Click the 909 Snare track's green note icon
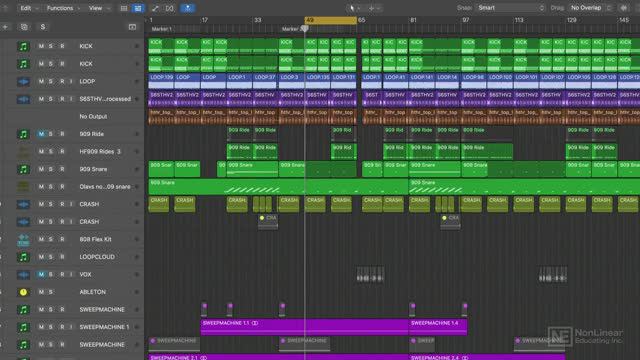640x360 pixels. pos(23,169)
